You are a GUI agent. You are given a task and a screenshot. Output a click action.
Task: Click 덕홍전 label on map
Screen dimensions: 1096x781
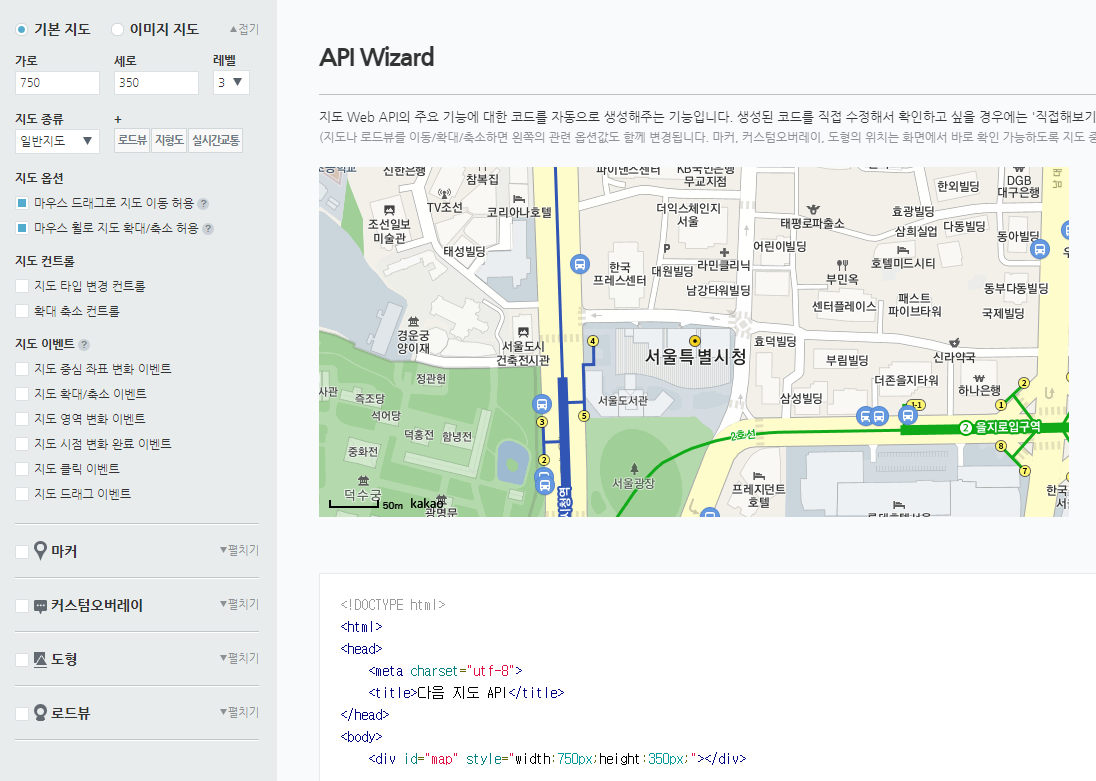(419, 435)
